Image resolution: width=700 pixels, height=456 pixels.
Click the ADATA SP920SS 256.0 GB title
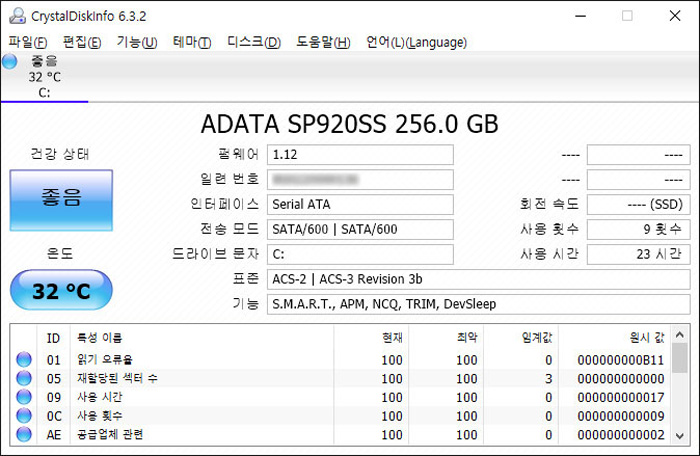pos(350,124)
